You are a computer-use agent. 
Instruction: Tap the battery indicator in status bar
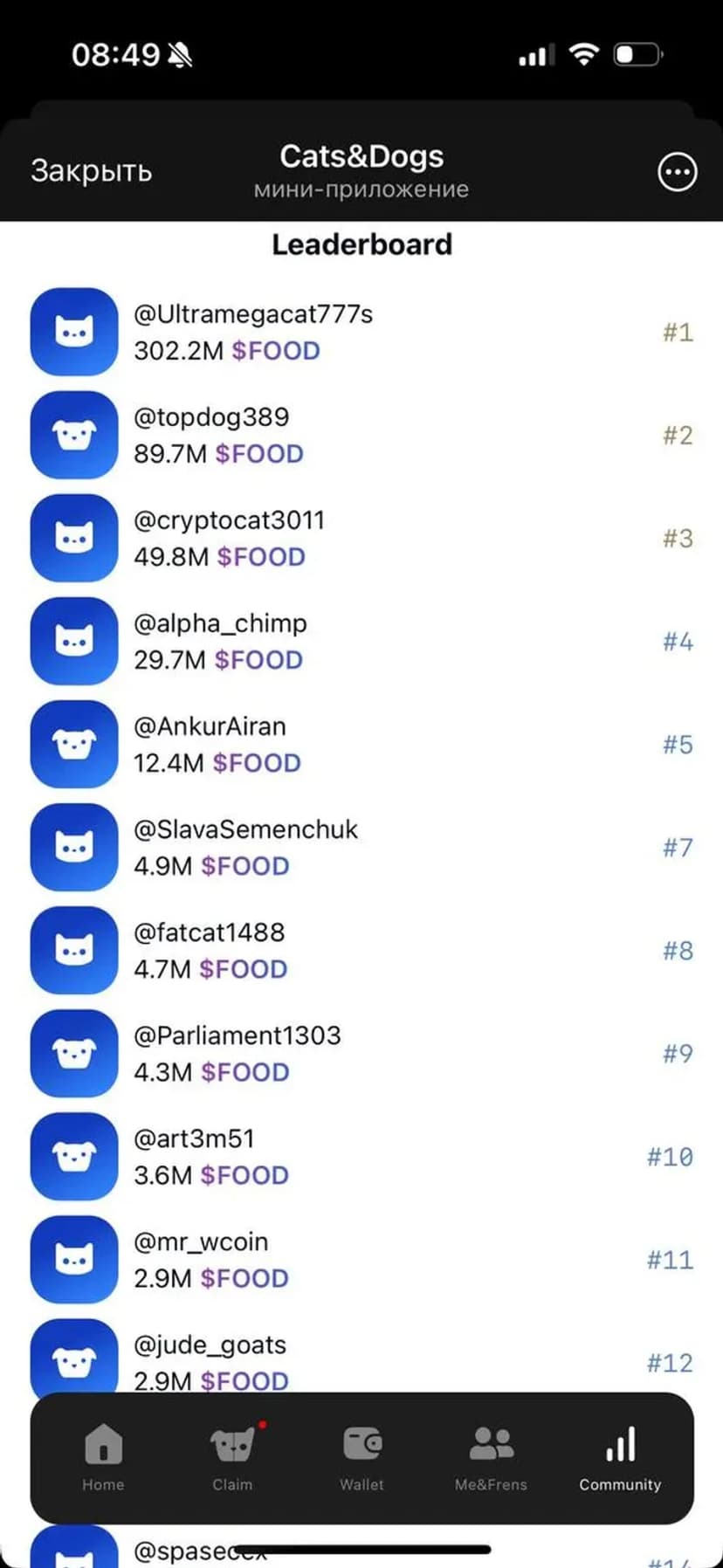click(x=637, y=55)
